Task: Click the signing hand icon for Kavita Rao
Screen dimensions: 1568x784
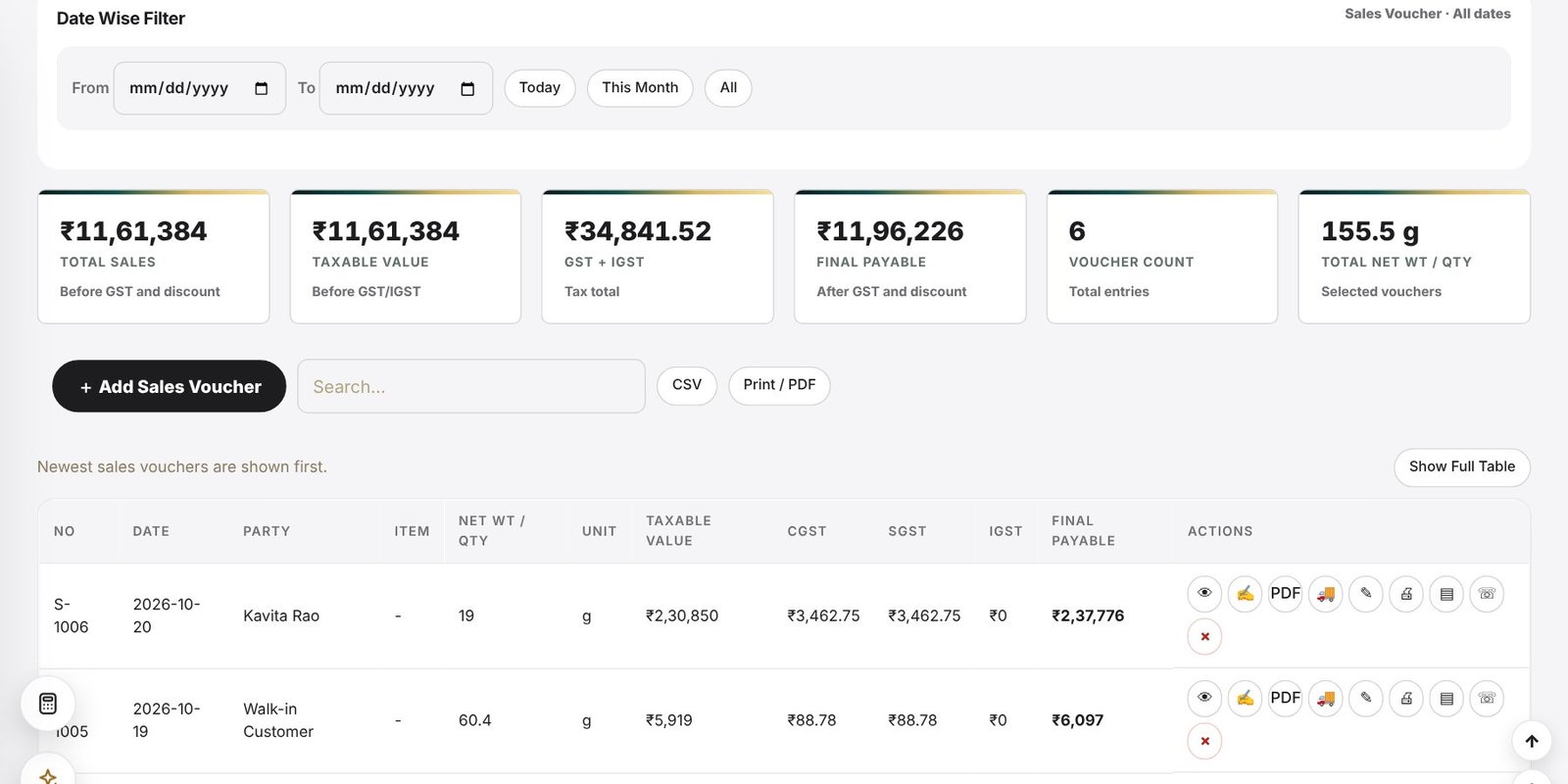Action: coord(1245,594)
